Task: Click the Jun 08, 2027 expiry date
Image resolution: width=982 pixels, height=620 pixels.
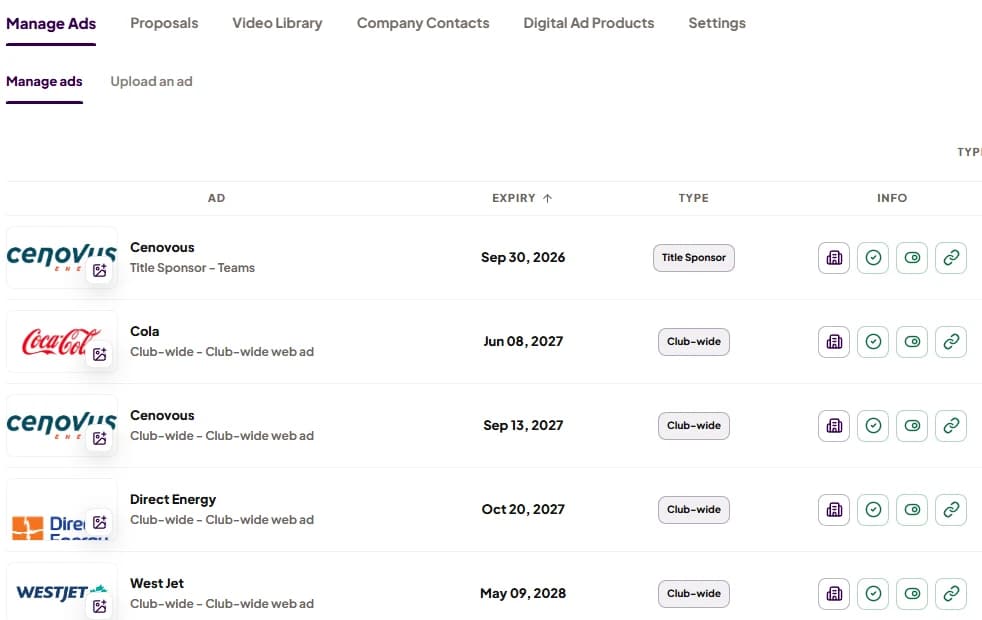Action: [x=523, y=341]
